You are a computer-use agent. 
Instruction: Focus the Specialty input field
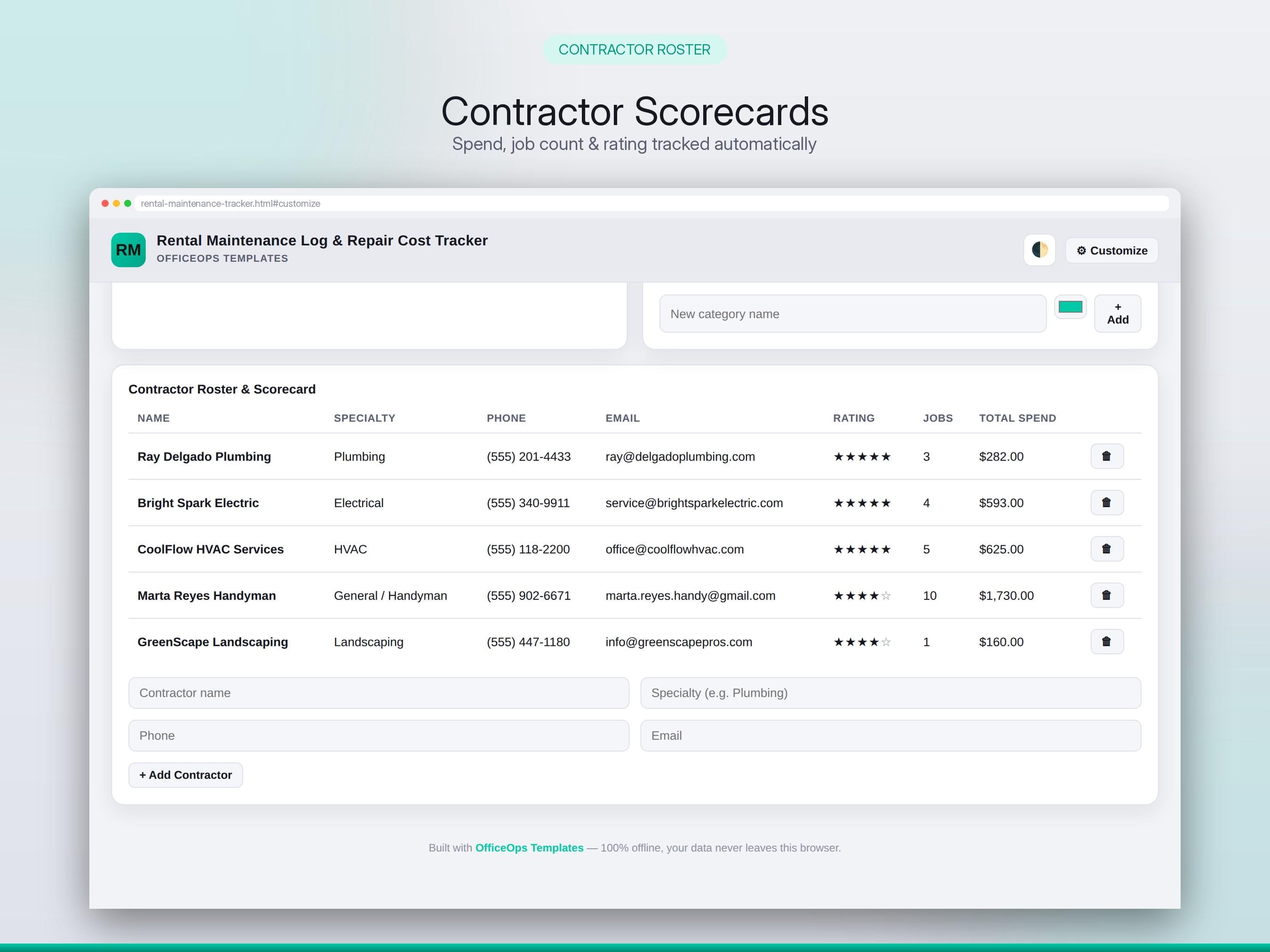point(890,692)
